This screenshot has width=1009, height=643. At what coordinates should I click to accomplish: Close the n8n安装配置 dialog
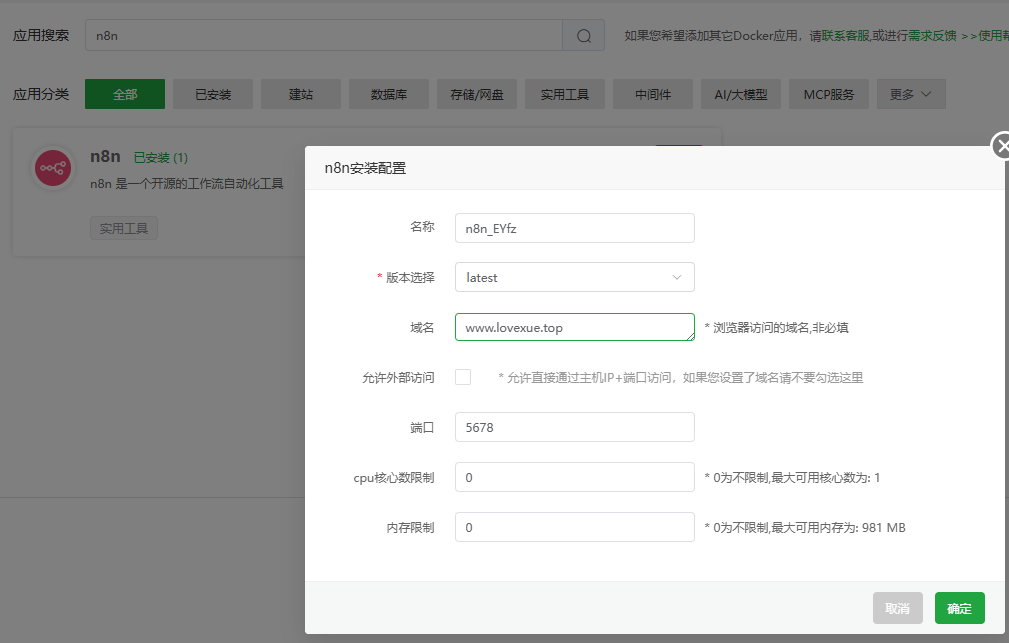coord(1001,146)
